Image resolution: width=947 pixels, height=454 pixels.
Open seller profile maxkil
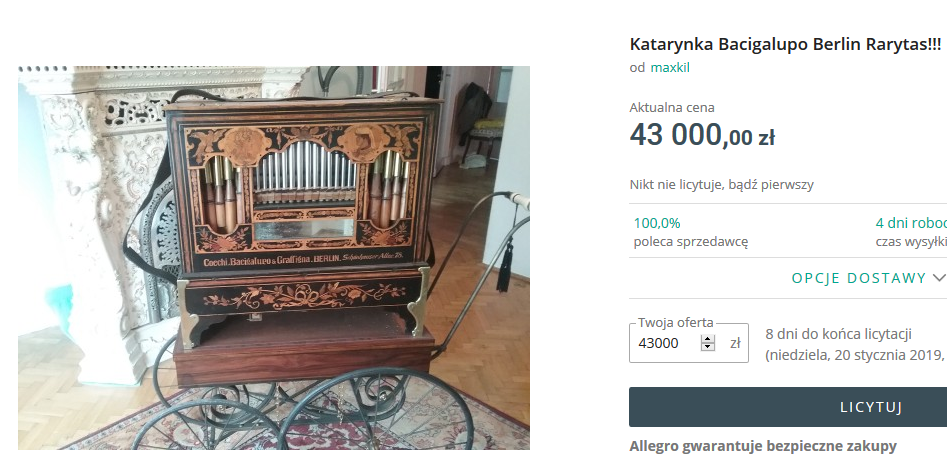point(670,68)
